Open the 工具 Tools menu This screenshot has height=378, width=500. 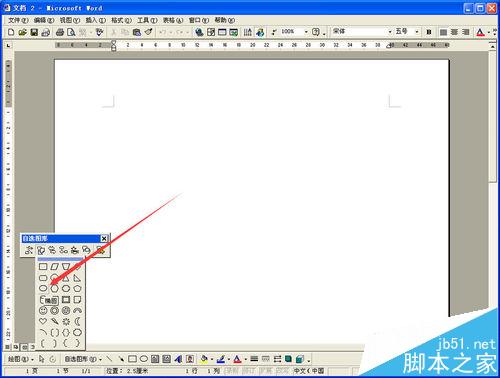[147, 20]
